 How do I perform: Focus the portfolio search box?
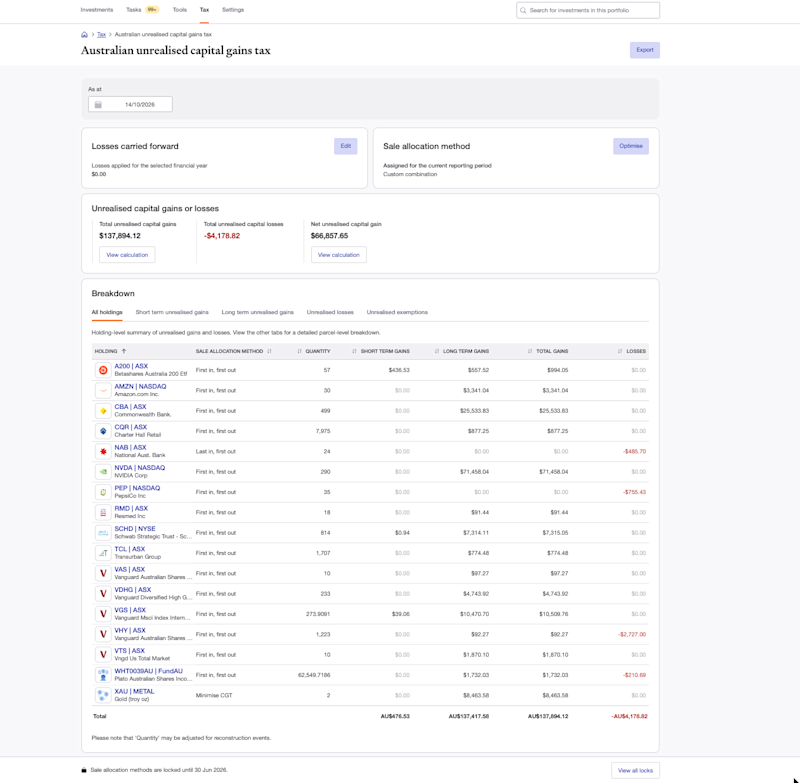(588, 10)
